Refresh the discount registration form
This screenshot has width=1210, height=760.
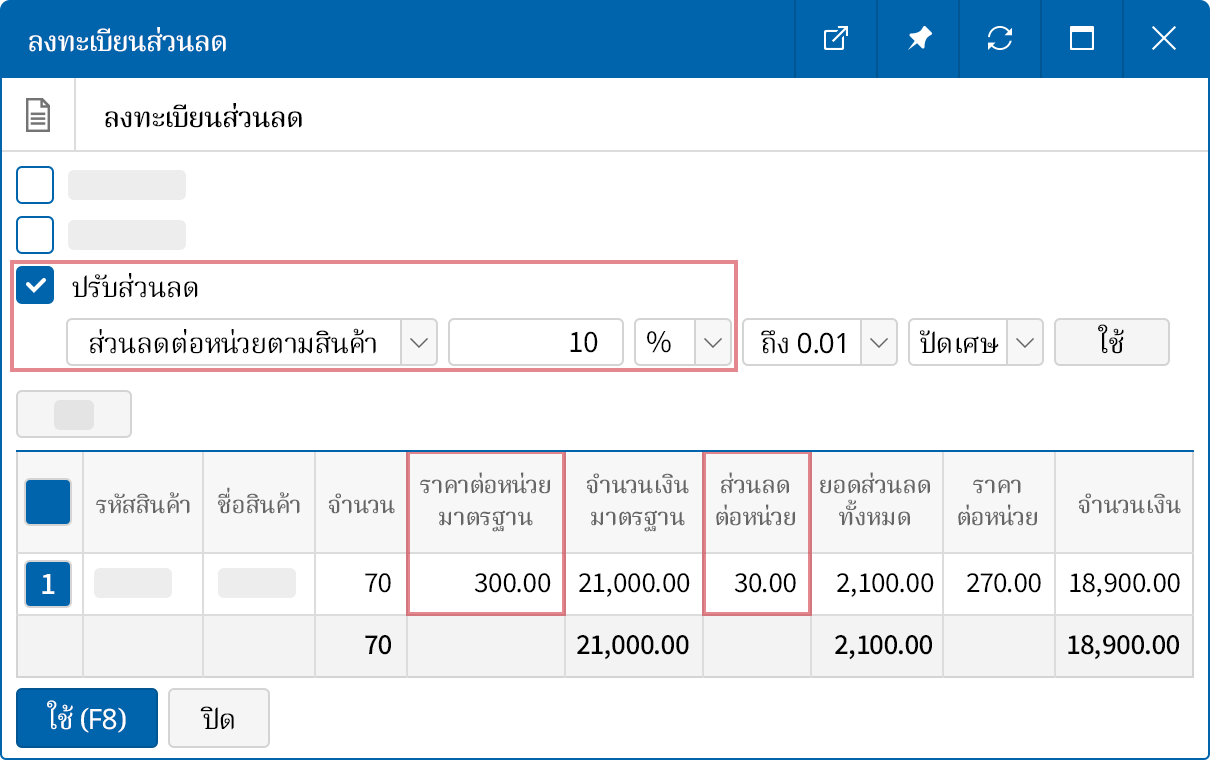click(1000, 39)
